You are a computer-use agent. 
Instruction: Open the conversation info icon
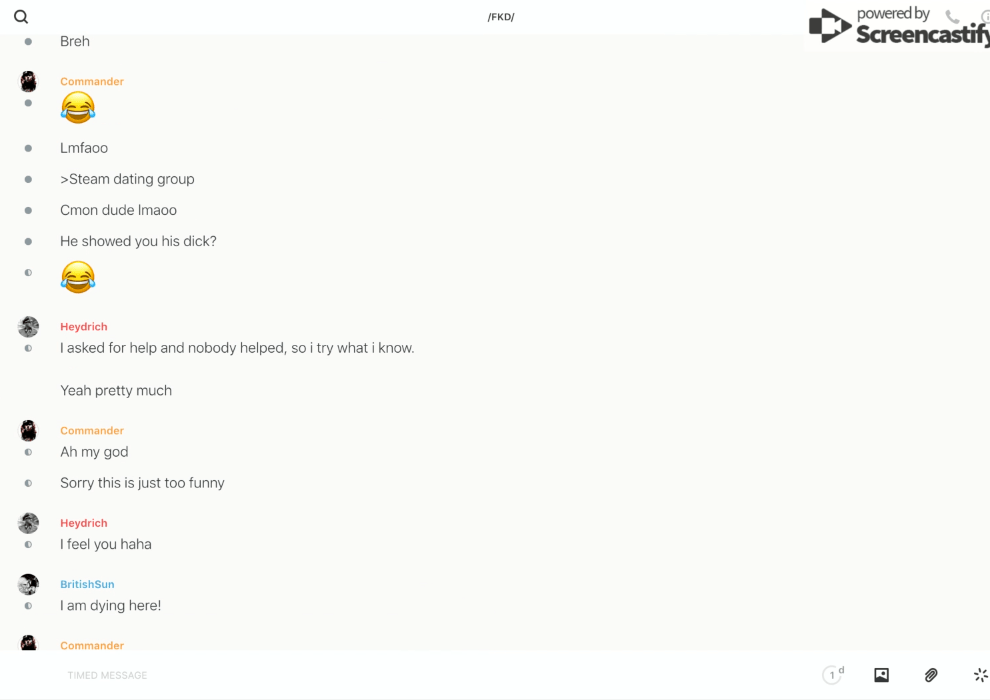[985, 17]
